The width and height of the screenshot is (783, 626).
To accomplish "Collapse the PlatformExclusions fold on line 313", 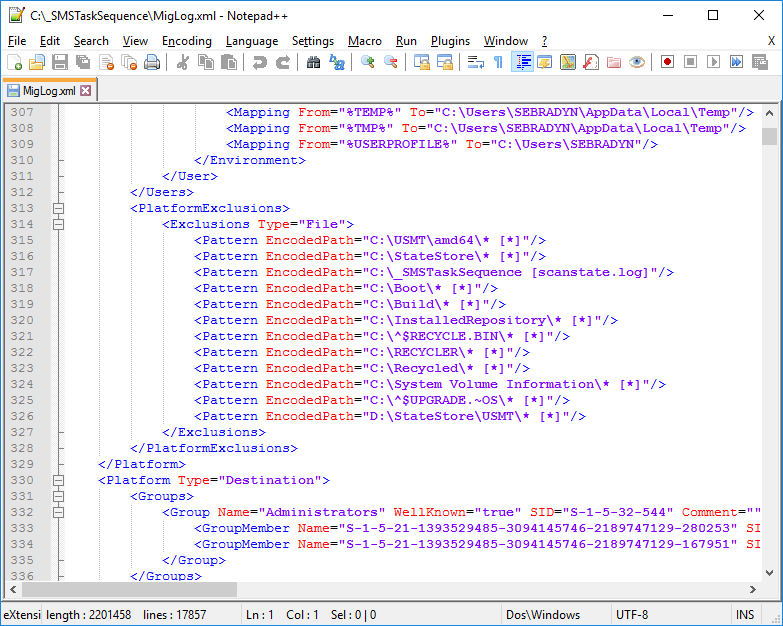I will 58,208.
